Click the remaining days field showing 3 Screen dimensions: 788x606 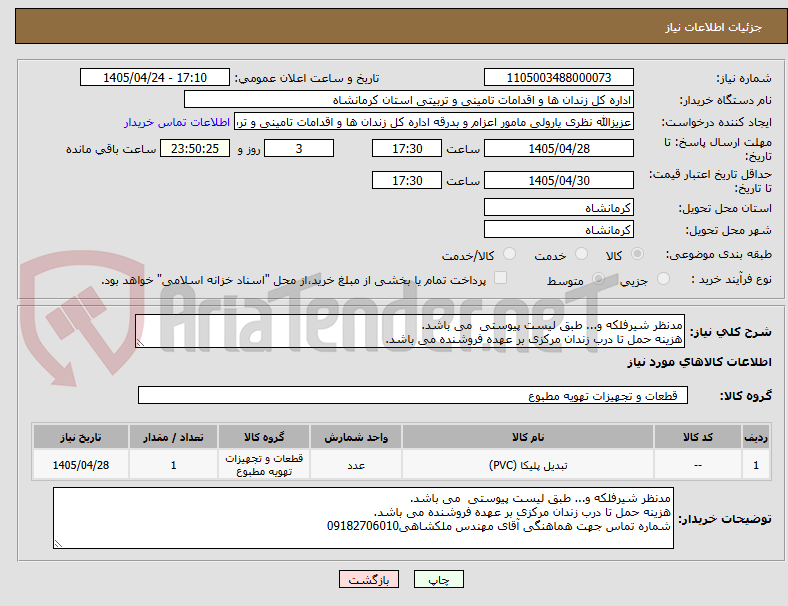tap(299, 149)
